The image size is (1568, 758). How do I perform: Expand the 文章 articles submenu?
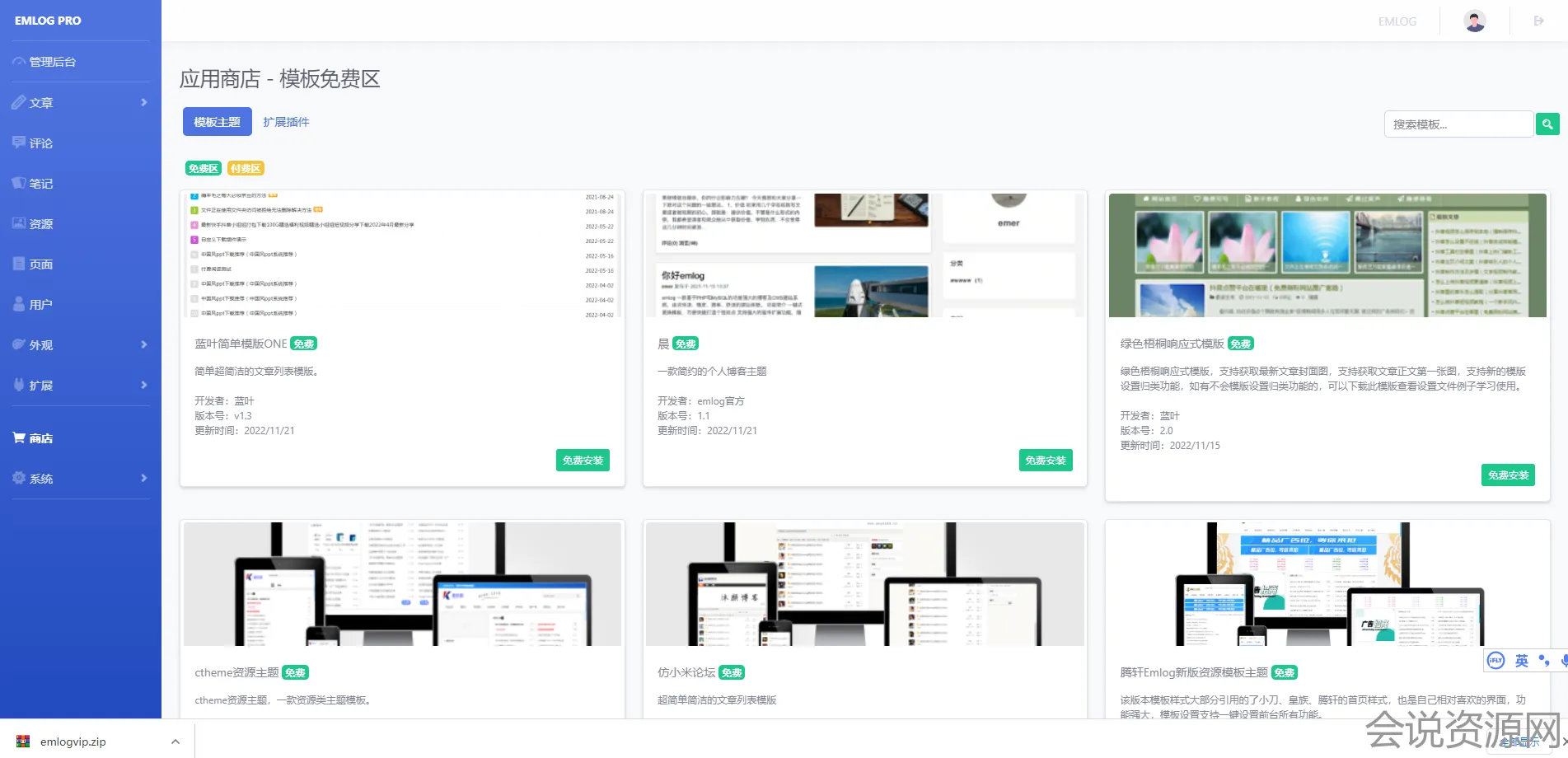pos(143,103)
